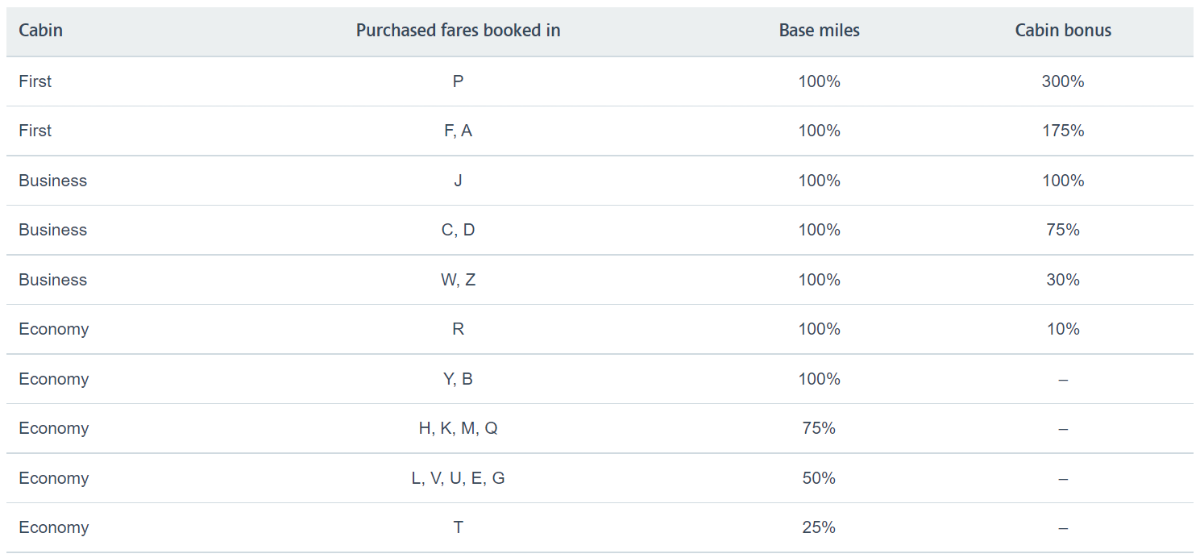Image resolution: width=1200 pixels, height=558 pixels.
Task: Select the Y, B fare classes cell
Action: coord(458,379)
